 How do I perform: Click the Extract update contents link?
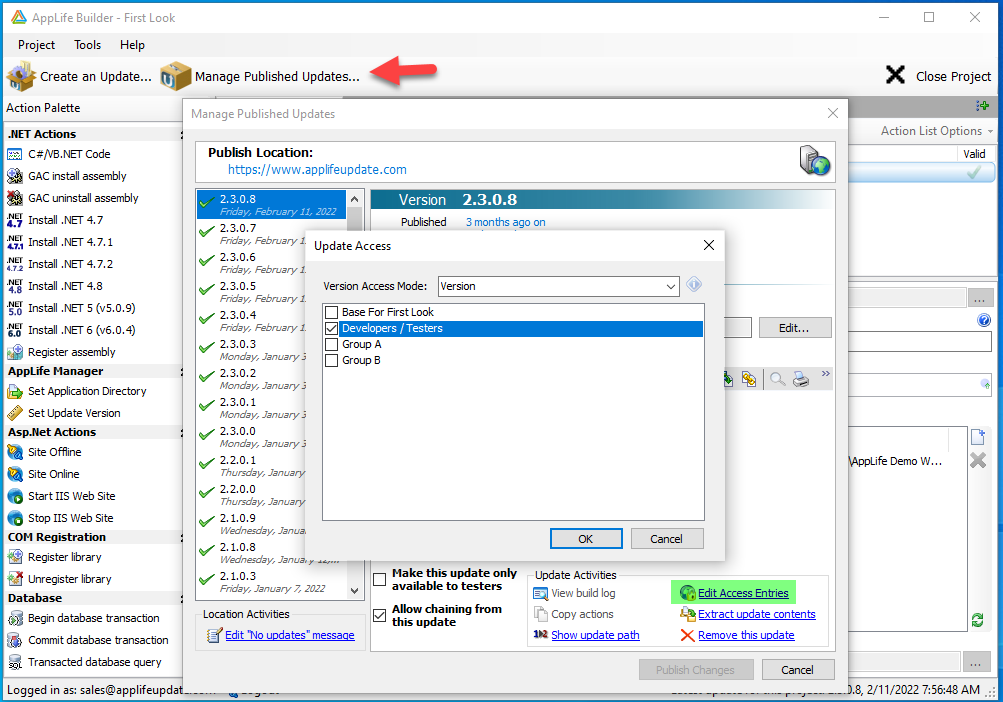click(757, 614)
